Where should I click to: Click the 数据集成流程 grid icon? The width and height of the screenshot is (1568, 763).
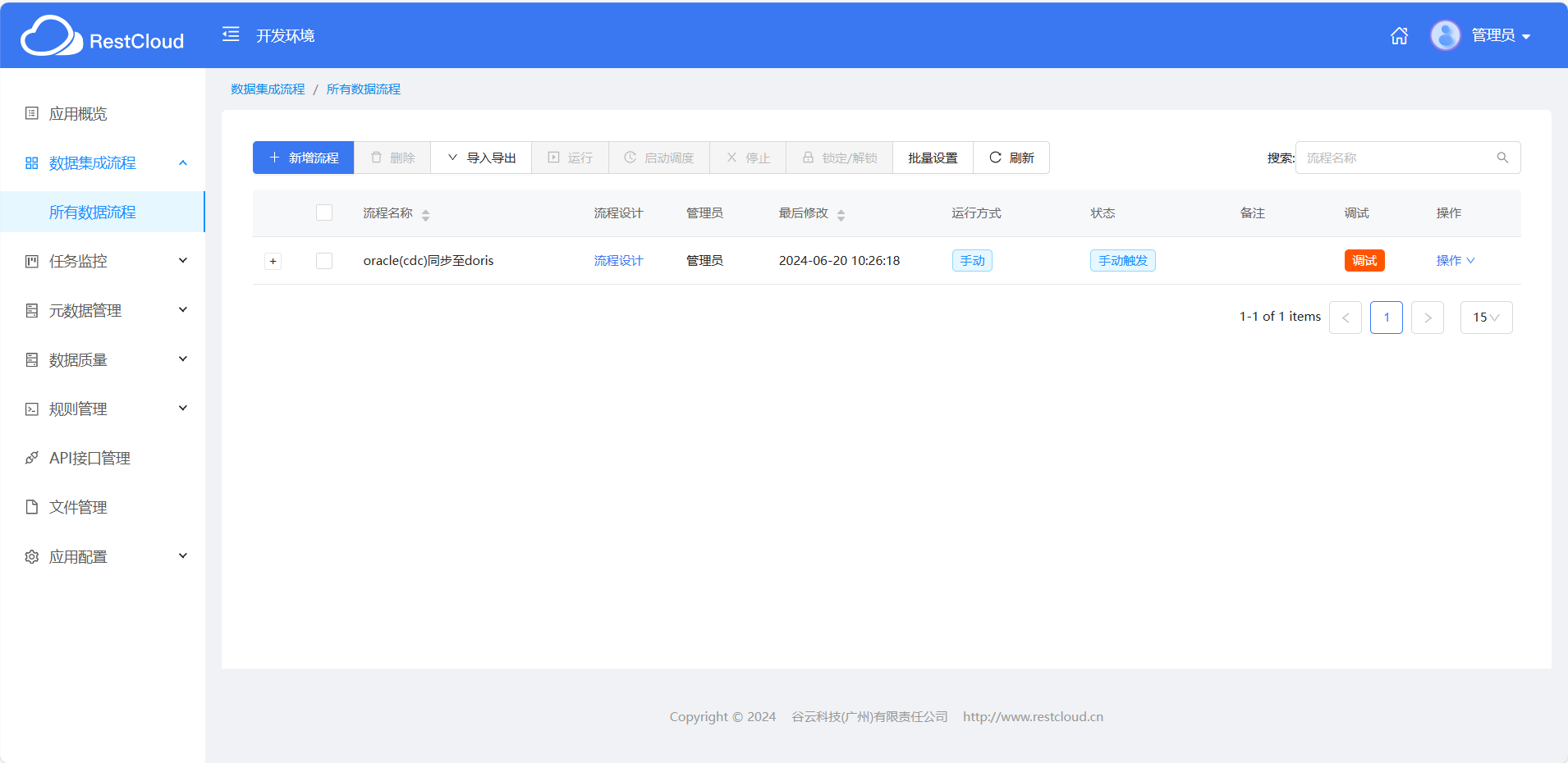(x=32, y=162)
